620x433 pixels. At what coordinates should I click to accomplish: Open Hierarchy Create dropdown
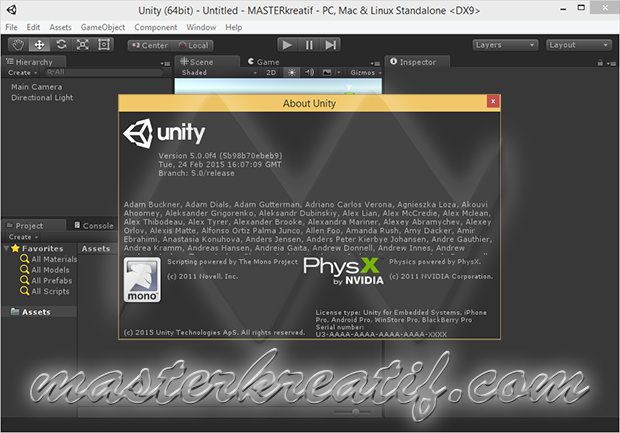pos(23,72)
